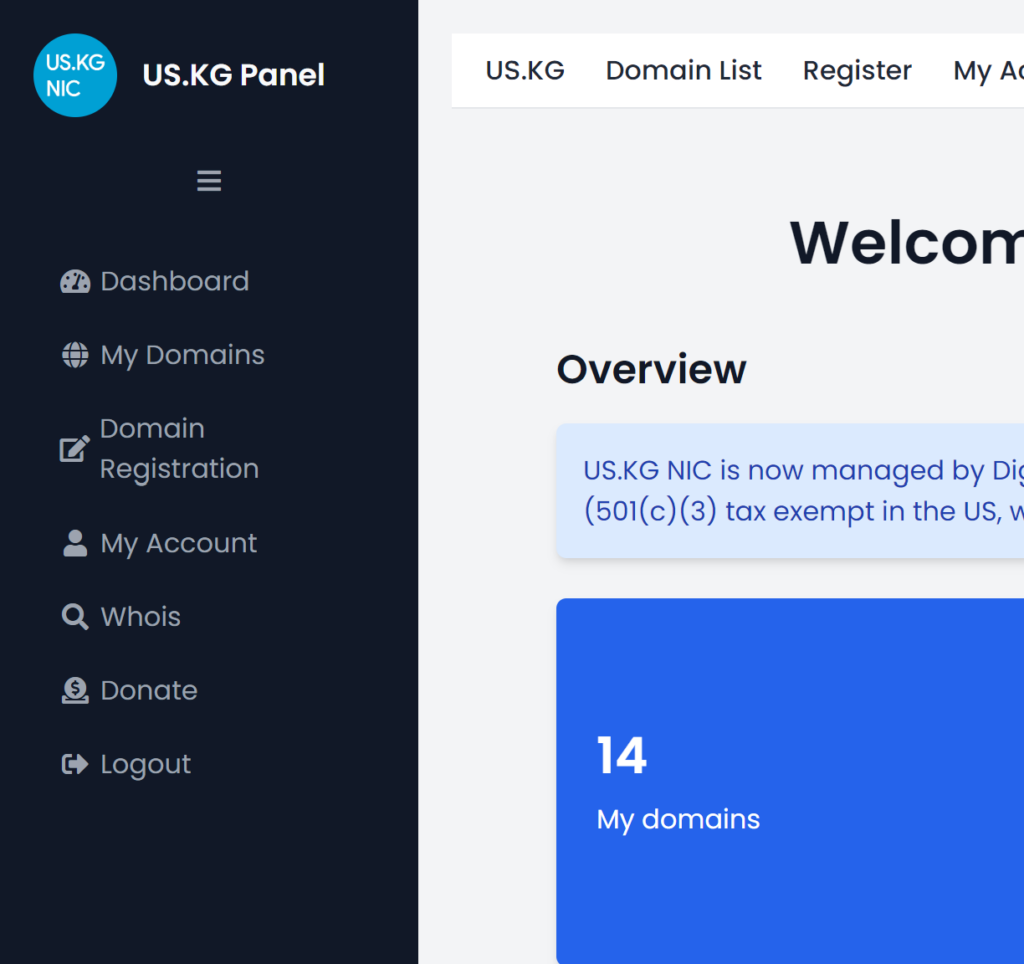Click the Logout arrow icon
Viewport: 1024px width, 964px height.
75,763
